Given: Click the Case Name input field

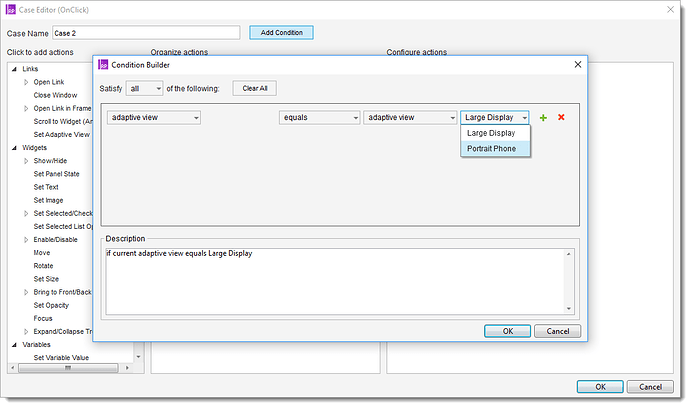Looking at the screenshot, I should 146,32.
